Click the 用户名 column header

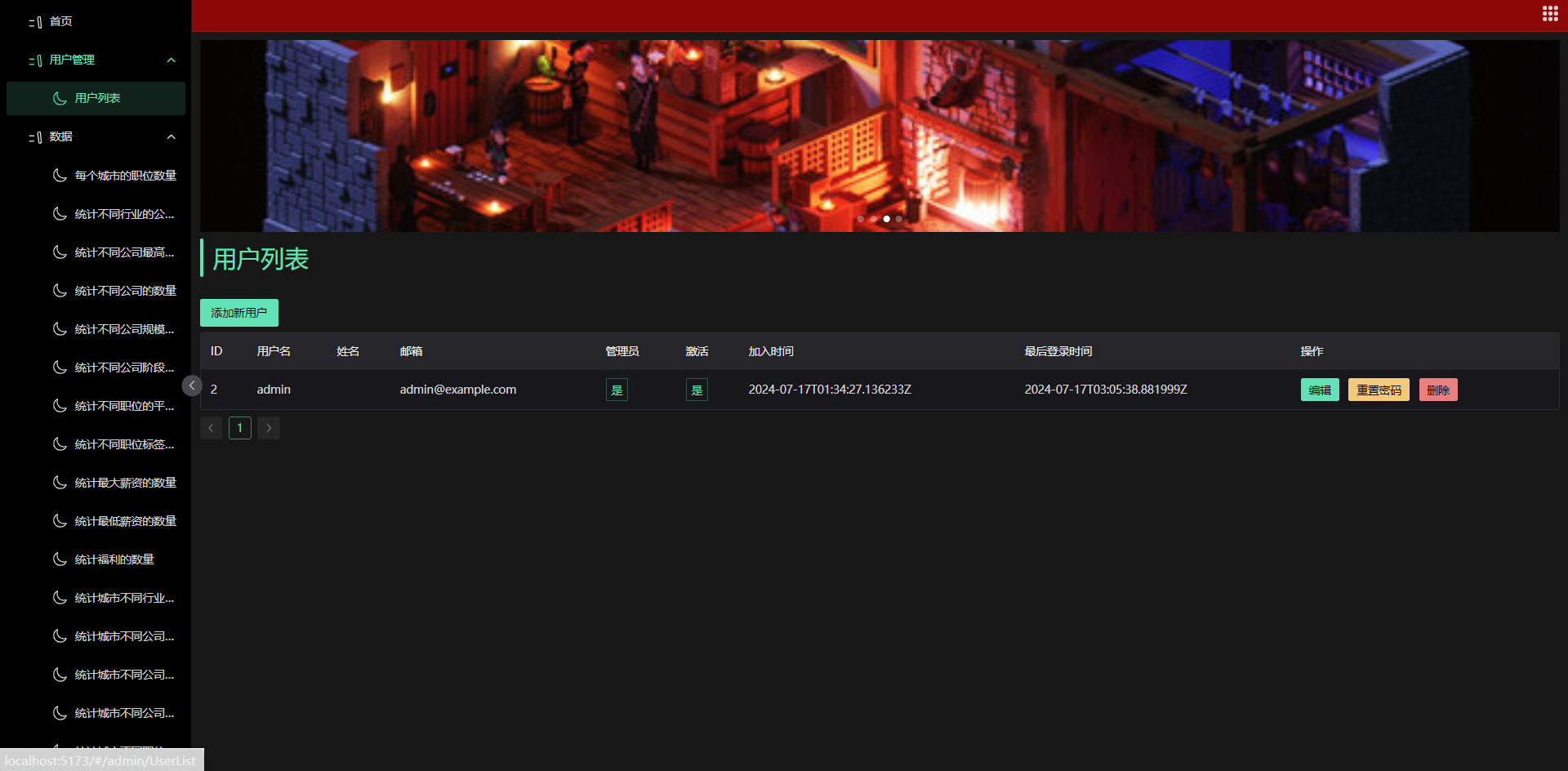[x=274, y=351]
